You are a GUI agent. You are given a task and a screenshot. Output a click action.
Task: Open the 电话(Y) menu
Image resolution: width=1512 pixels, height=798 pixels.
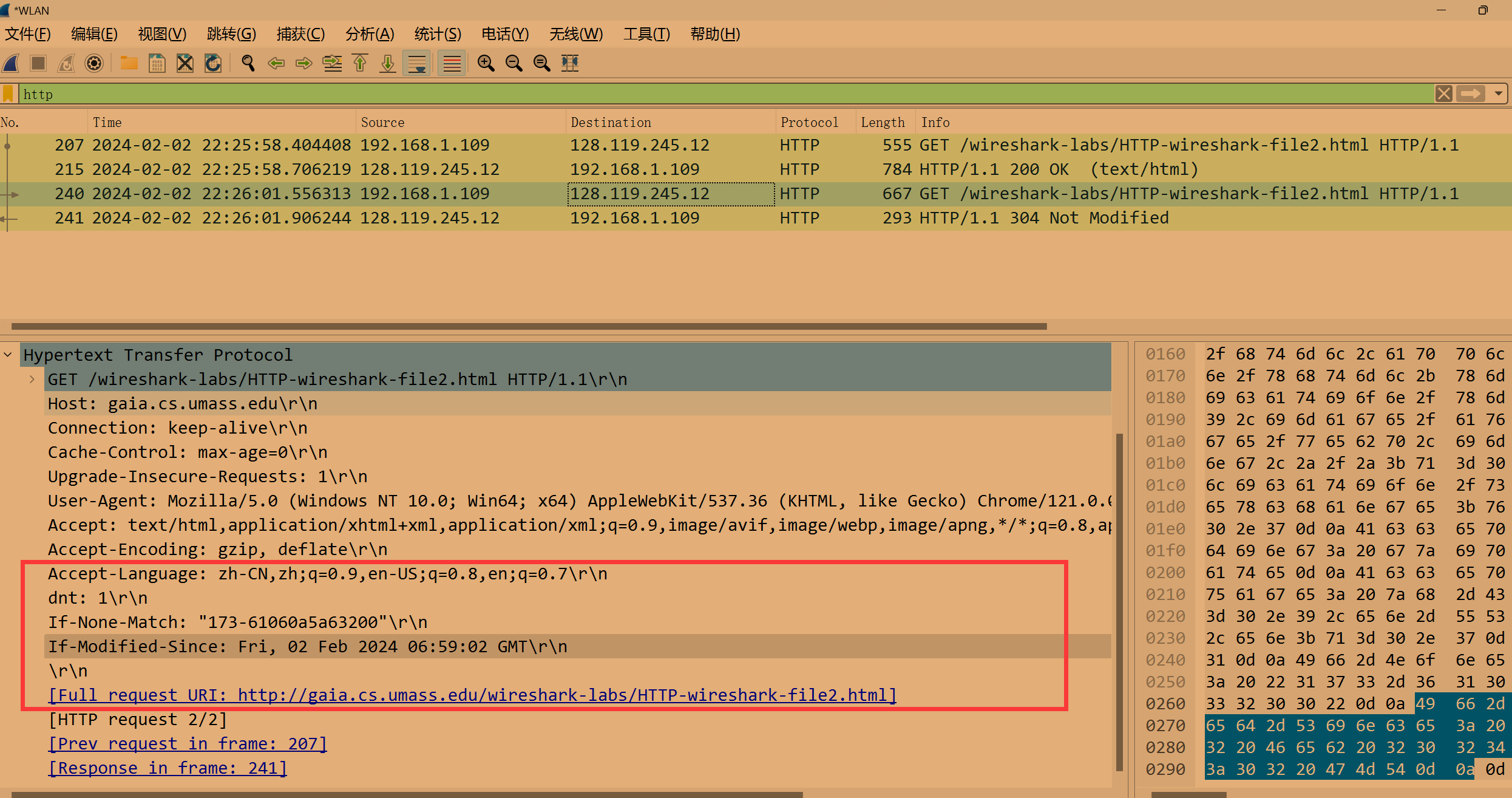point(505,34)
